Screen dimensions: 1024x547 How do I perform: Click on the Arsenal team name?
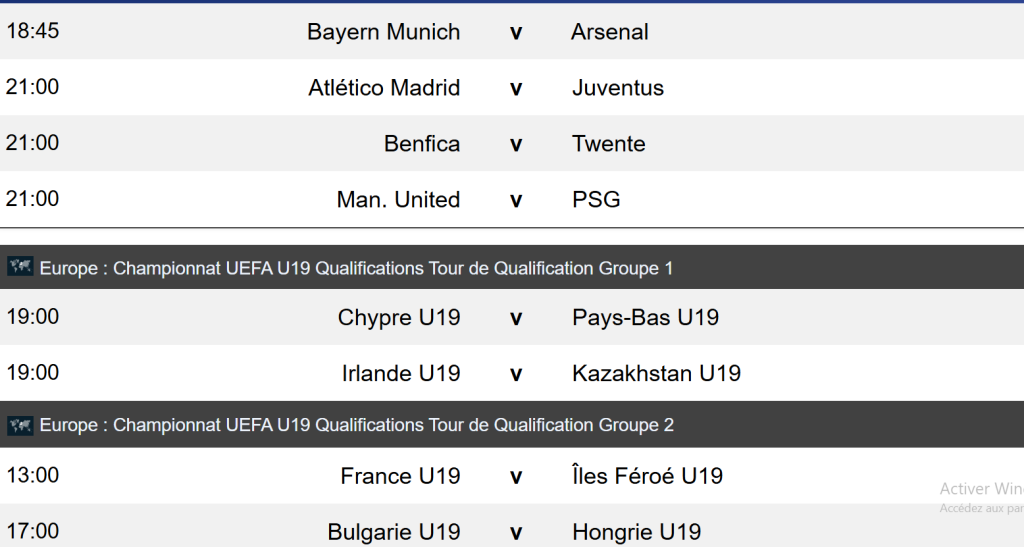pos(609,32)
